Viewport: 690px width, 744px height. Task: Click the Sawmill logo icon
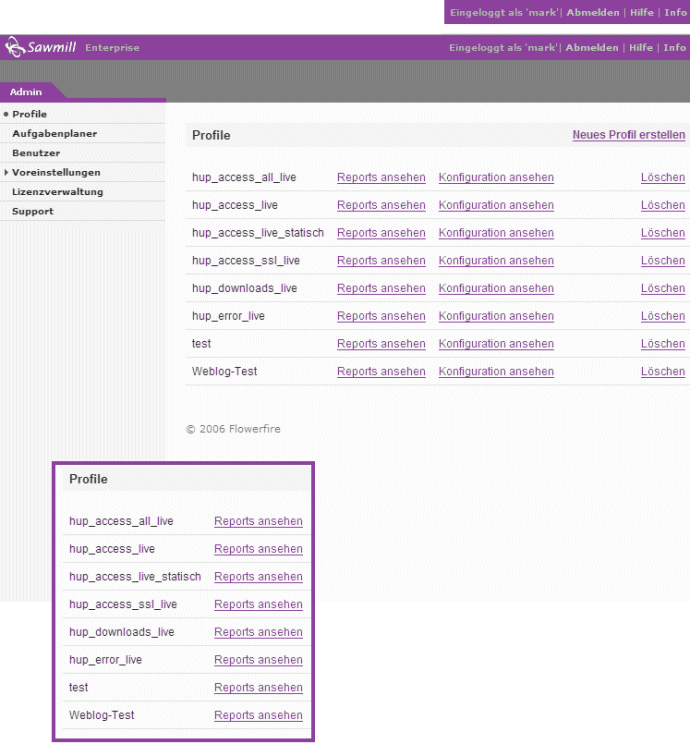click(15, 47)
